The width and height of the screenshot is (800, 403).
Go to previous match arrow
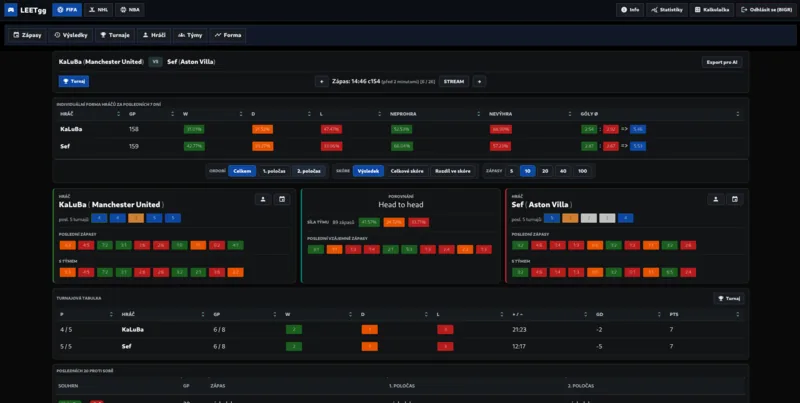tap(321, 81)
